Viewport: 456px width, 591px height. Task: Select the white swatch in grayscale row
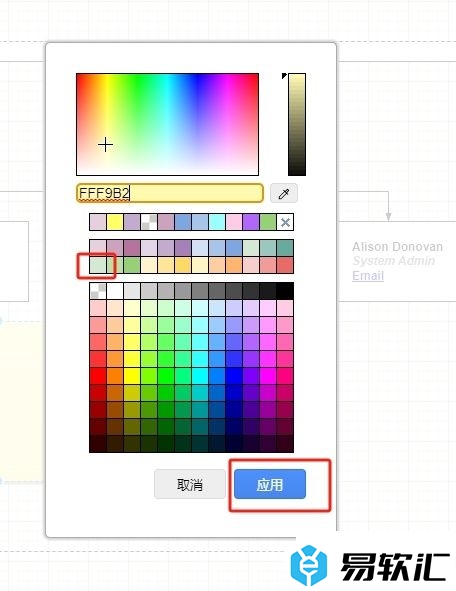(x=115, y=291)
